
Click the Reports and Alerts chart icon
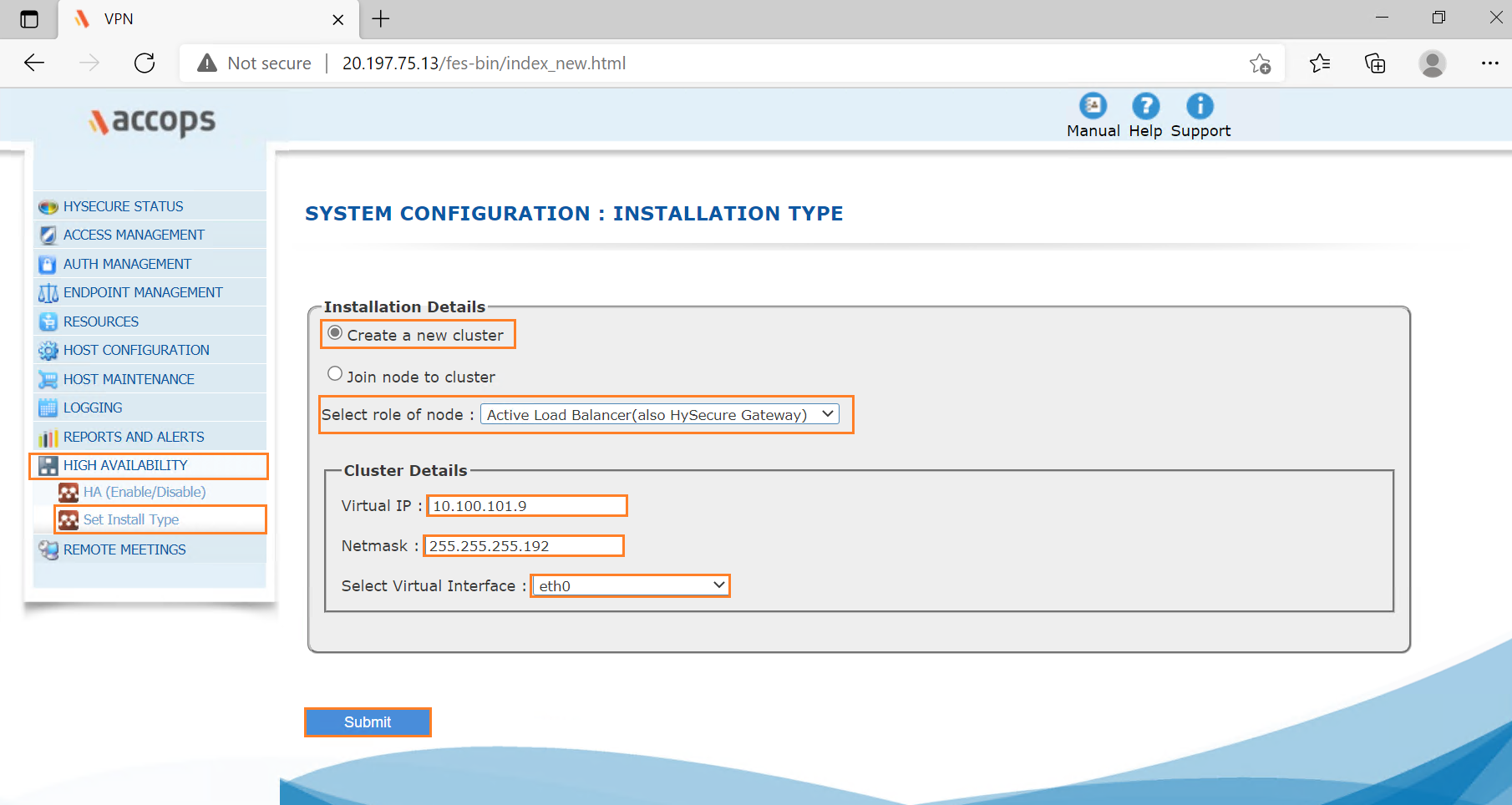pos(48,437)
